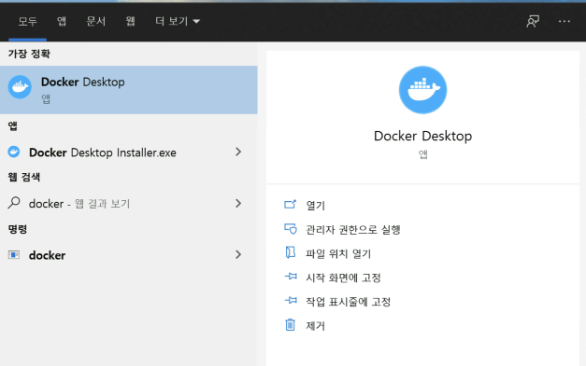The width and height of the screenshot is (586, 366).
Task: Open Docker Desktop best match result
Action: coord(129,90)
